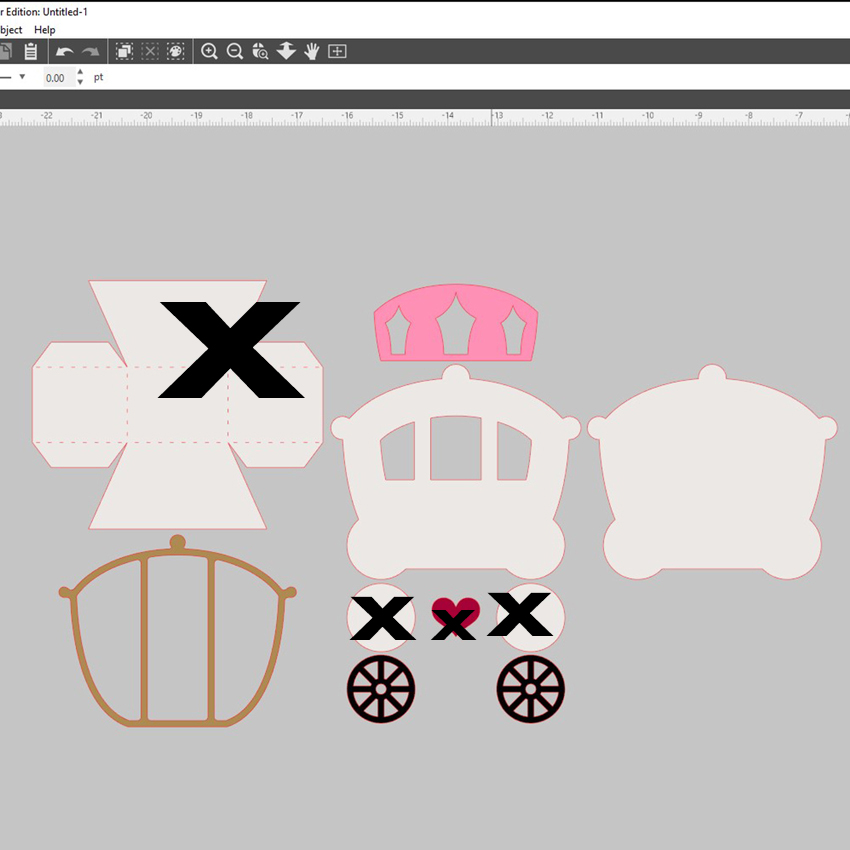Increase line thickness with up arrow

[80, 72]
